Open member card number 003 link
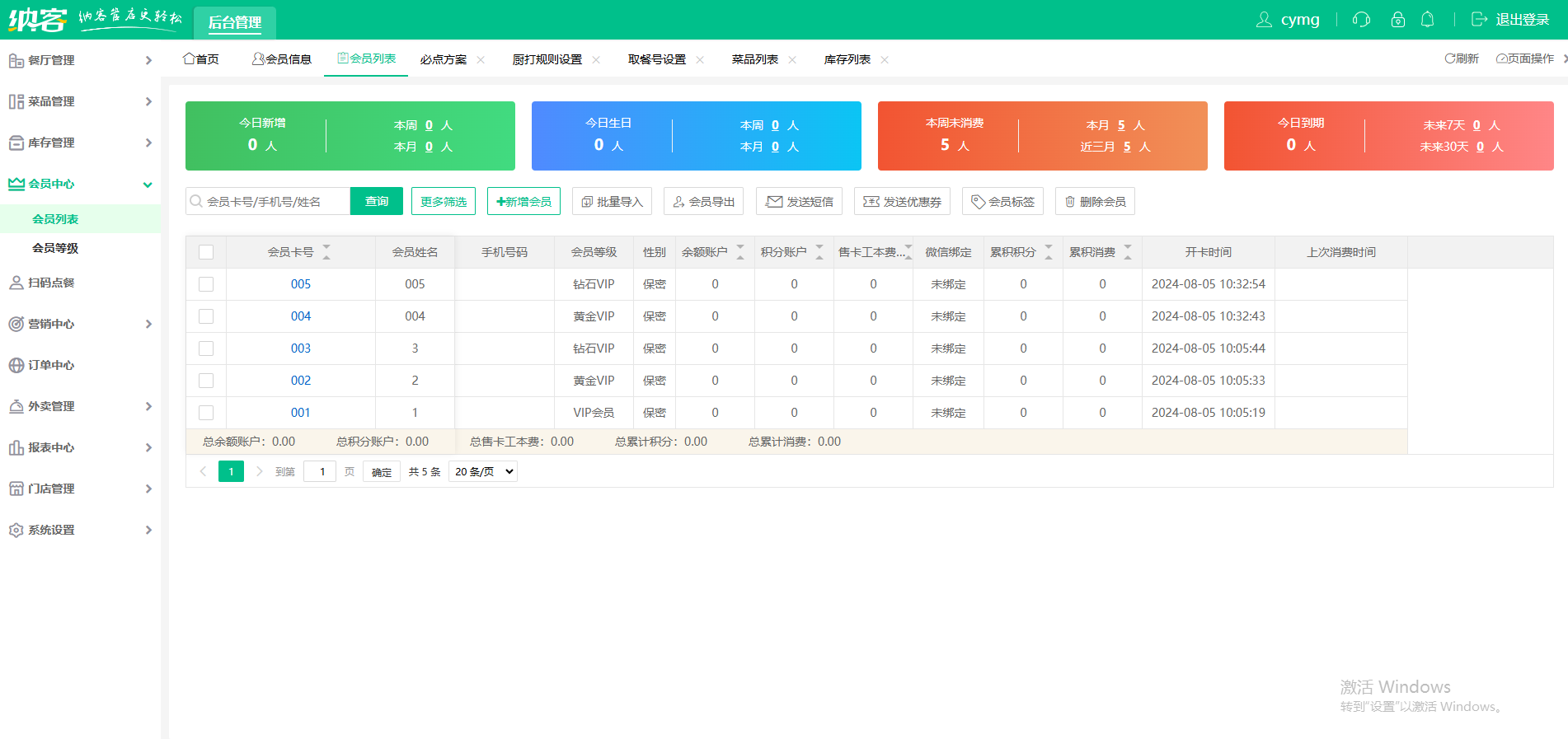This screenshot has width=1568, height=739. pyautogui.click(x=301, y=348)
